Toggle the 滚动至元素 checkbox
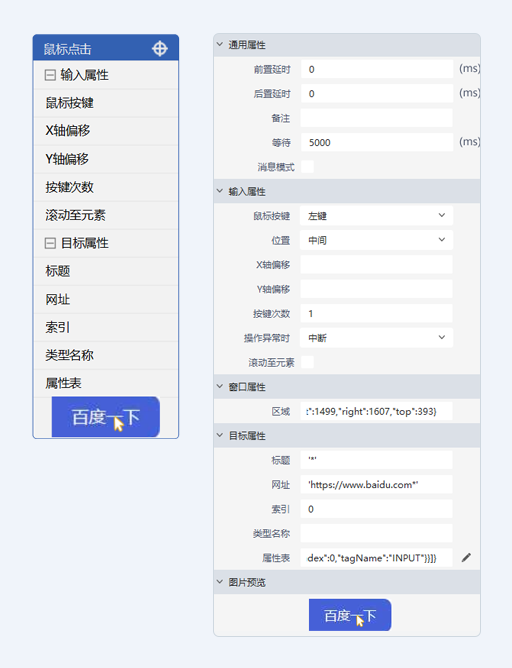512x668 pixels. (x=308, y=362)
